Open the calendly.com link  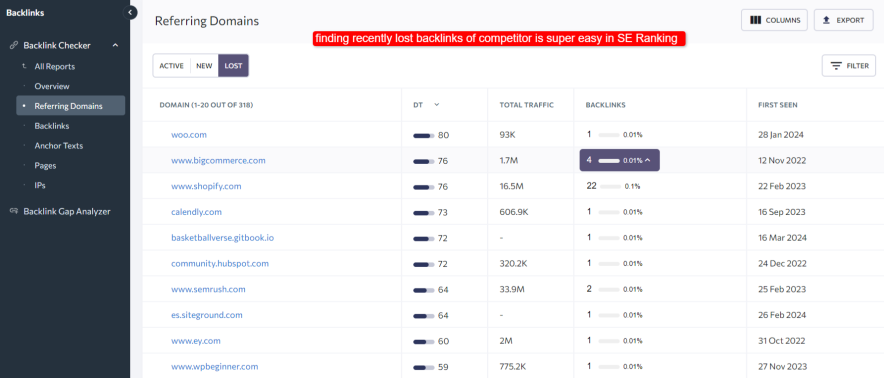click(x=196, y=212)
